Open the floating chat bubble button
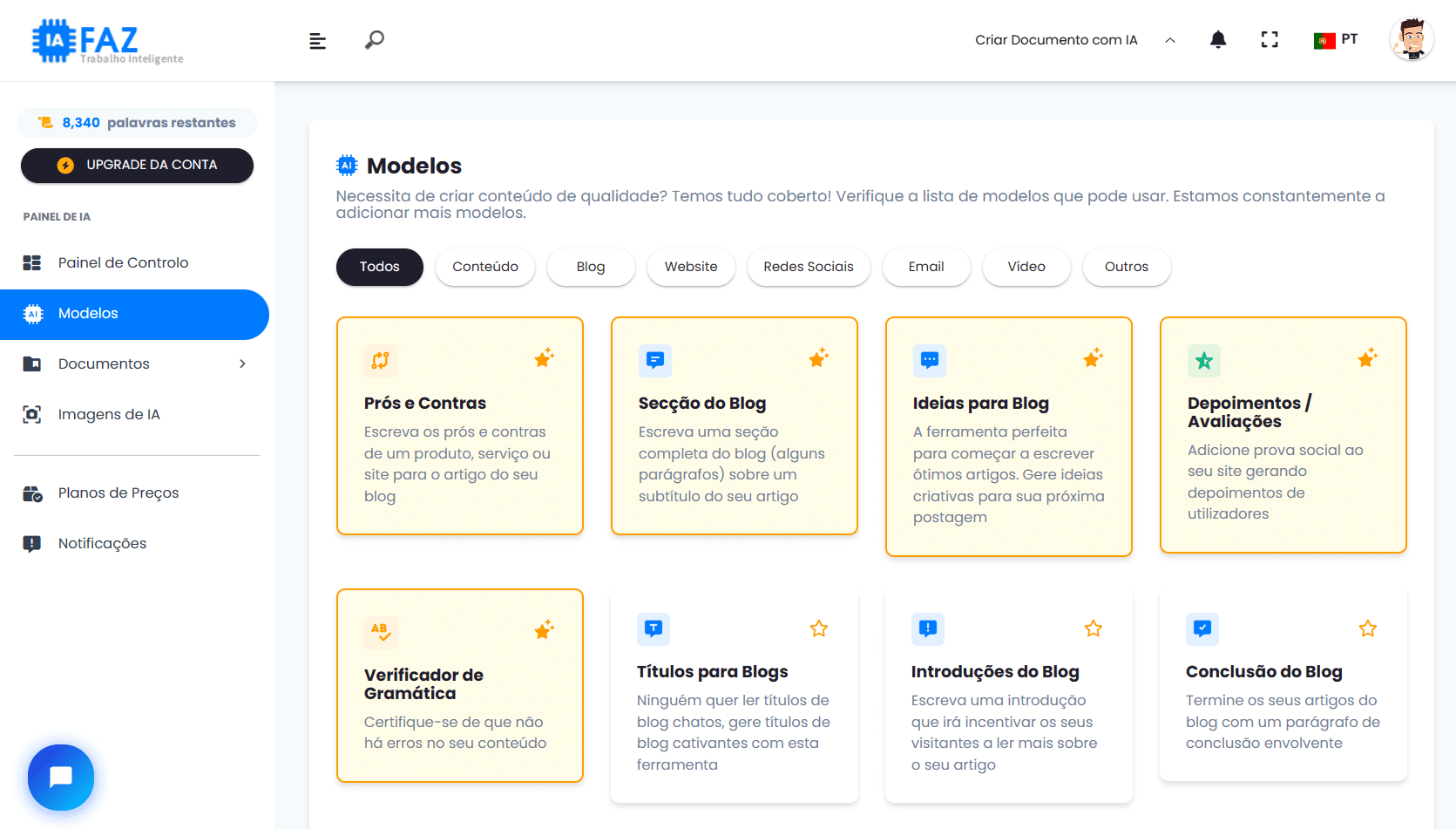This screenshot has height=829, width=1456. point(61,777)
